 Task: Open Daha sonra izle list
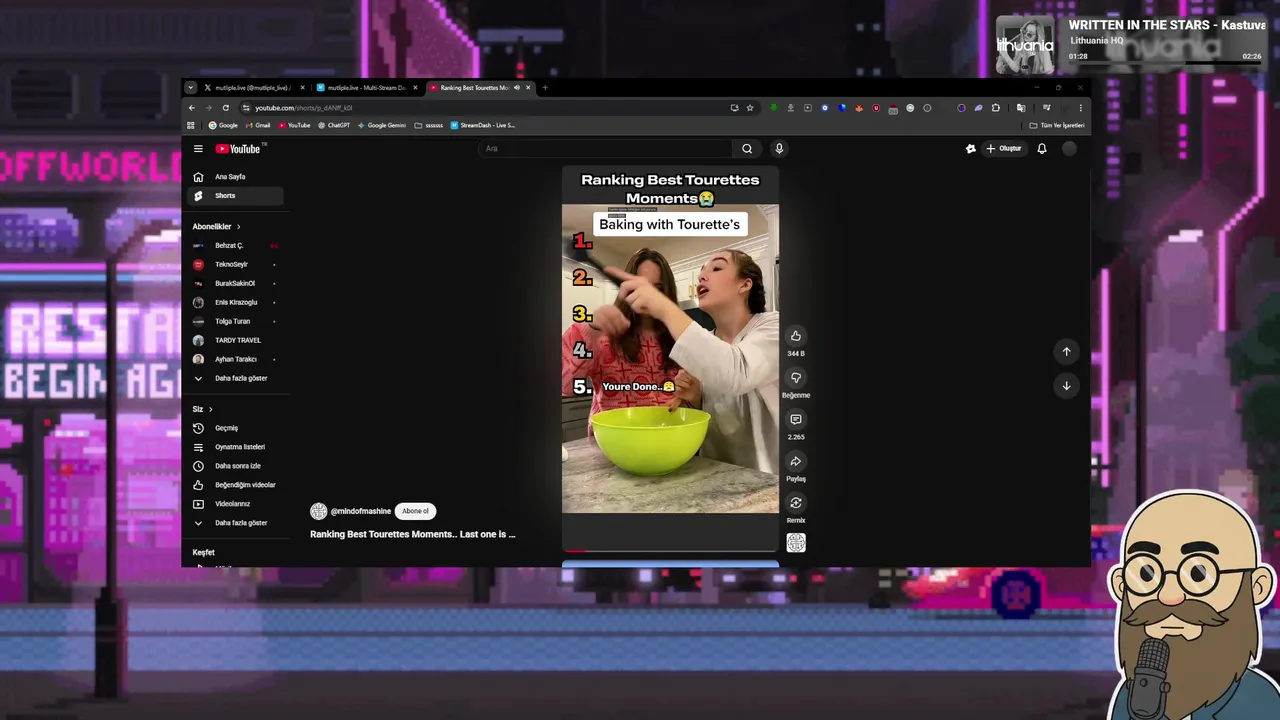click(x=236, y=466)
